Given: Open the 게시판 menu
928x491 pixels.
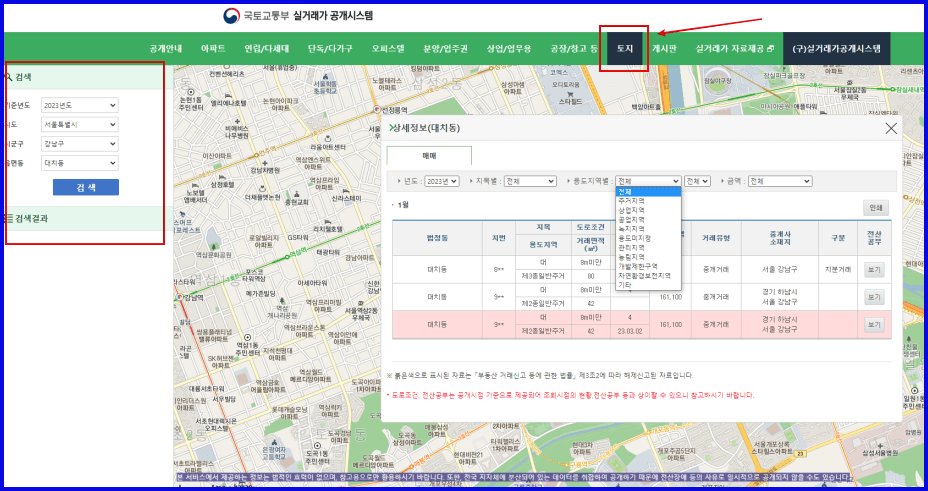Looking at the screenshot, I should click(664, 49).
